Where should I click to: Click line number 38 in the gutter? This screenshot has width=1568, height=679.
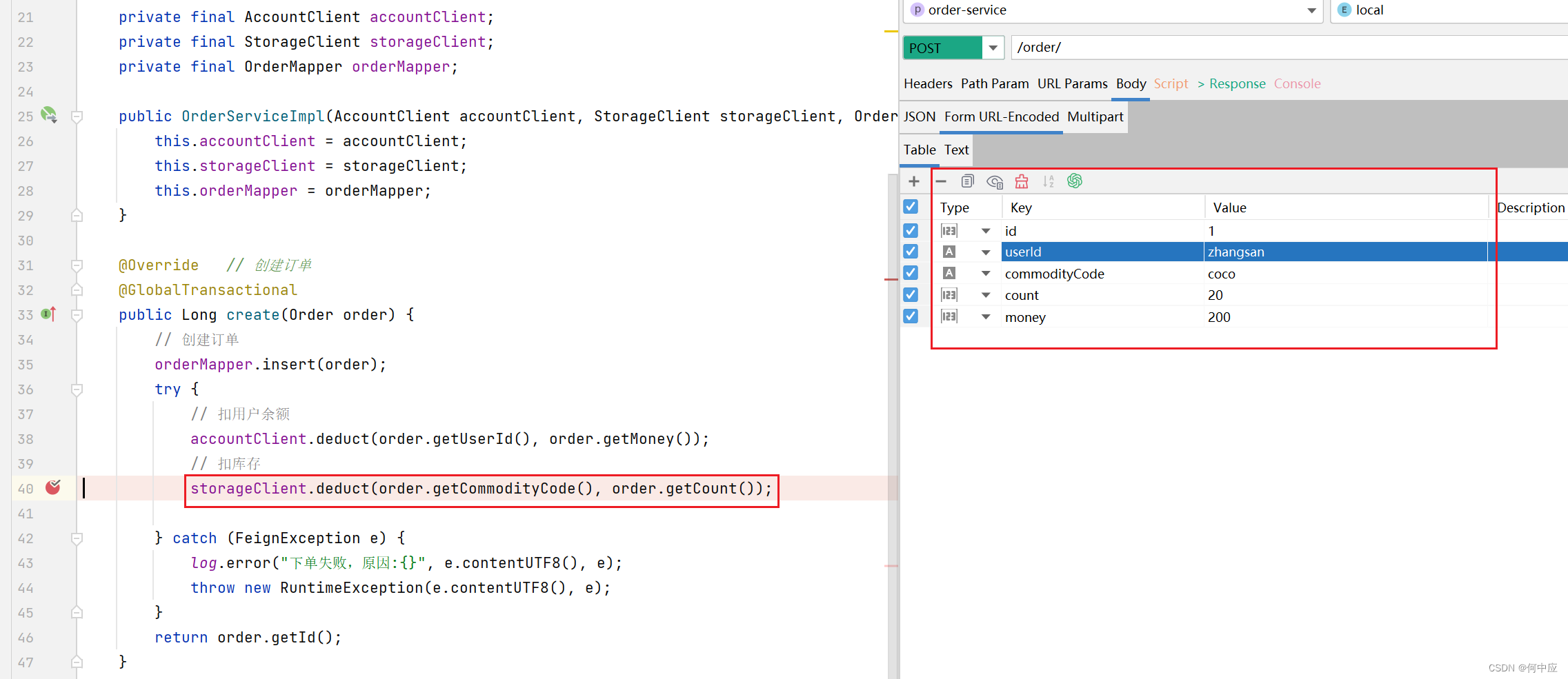pyautogui.click(x=26, y=439)
